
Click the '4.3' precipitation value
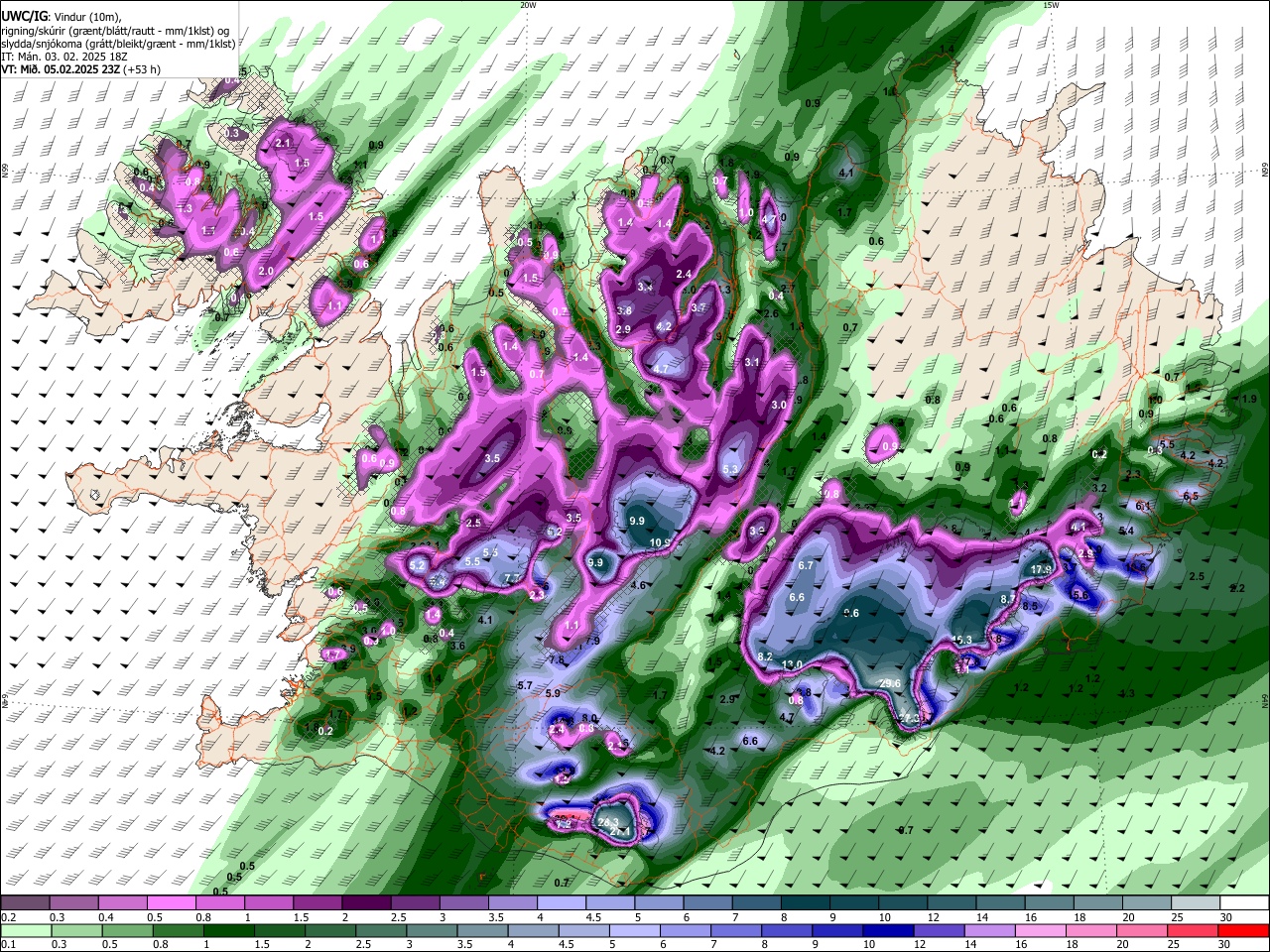click(1126, 693)
